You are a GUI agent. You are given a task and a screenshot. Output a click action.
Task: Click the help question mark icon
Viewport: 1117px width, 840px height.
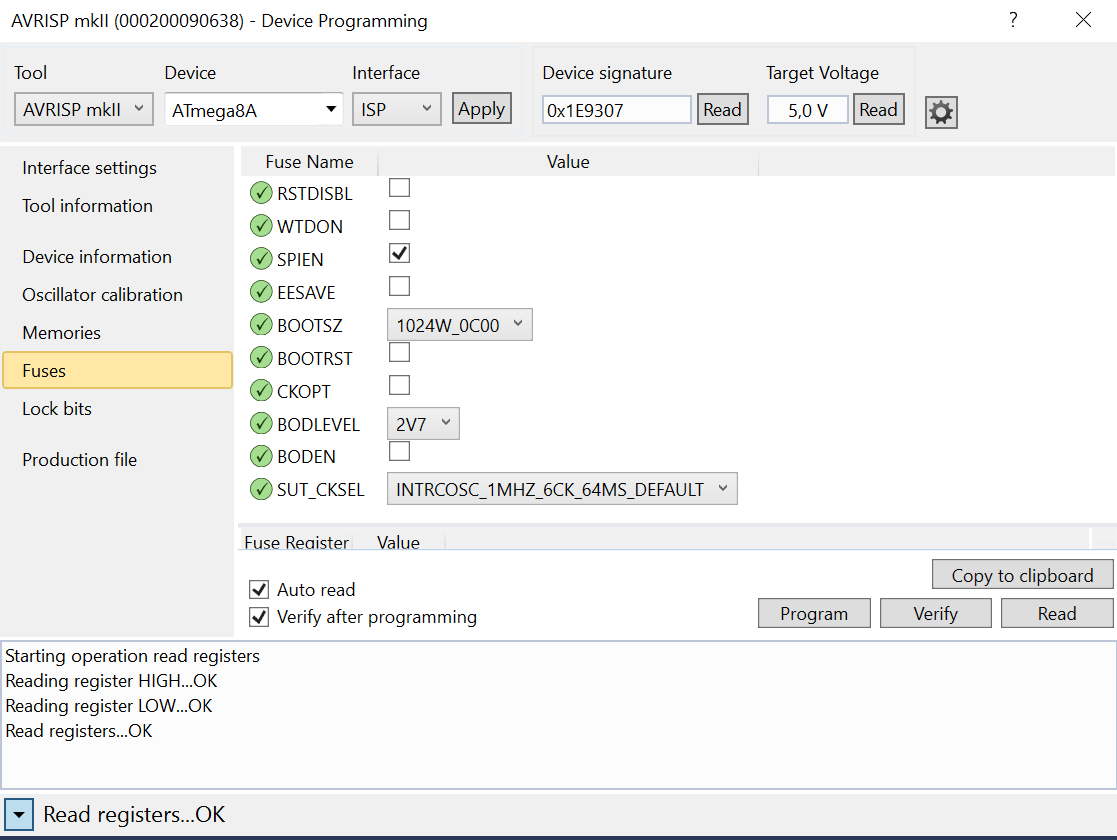[1013, 20]
